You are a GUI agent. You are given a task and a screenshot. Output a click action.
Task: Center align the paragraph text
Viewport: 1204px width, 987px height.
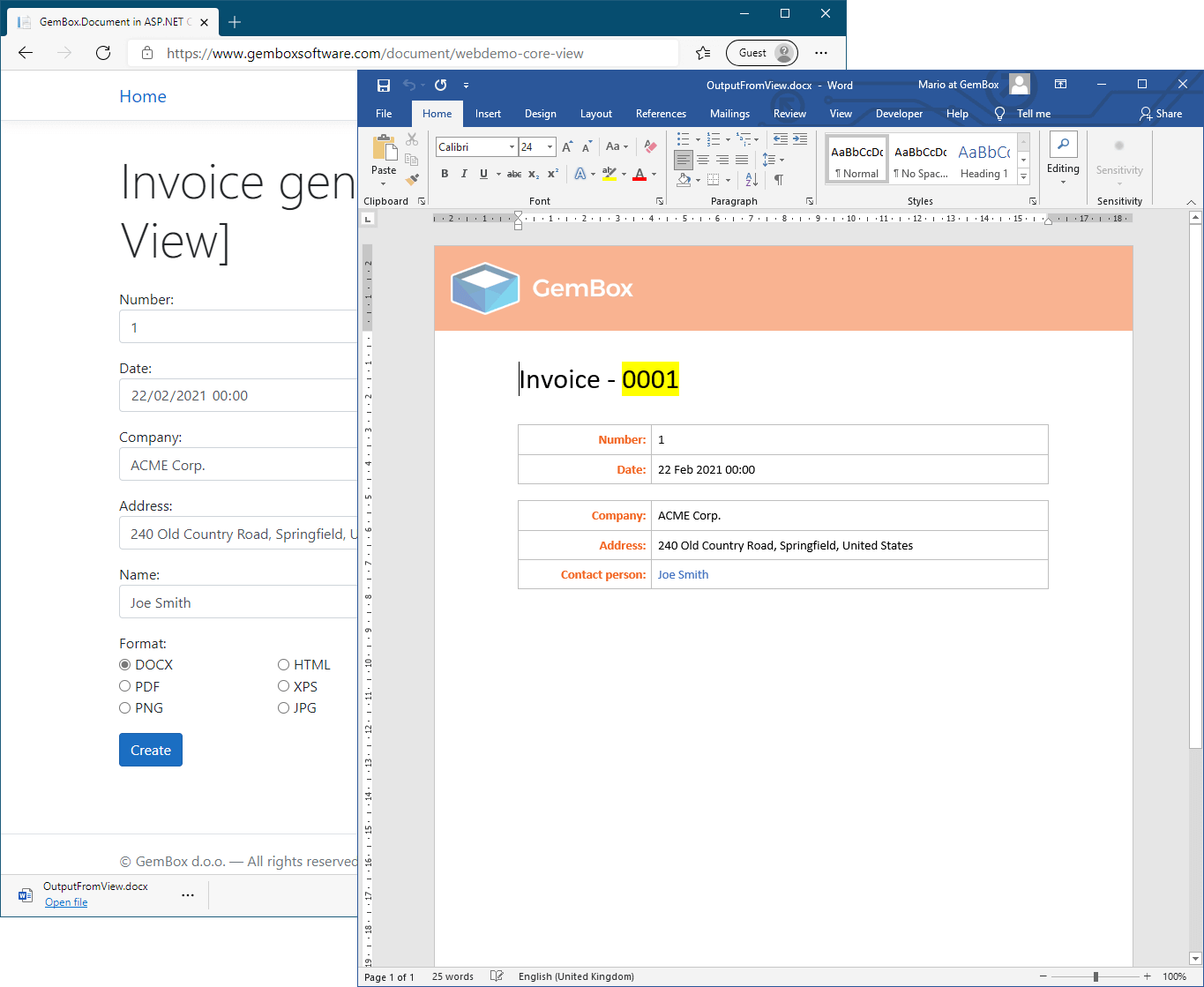[x=703, y=160]
